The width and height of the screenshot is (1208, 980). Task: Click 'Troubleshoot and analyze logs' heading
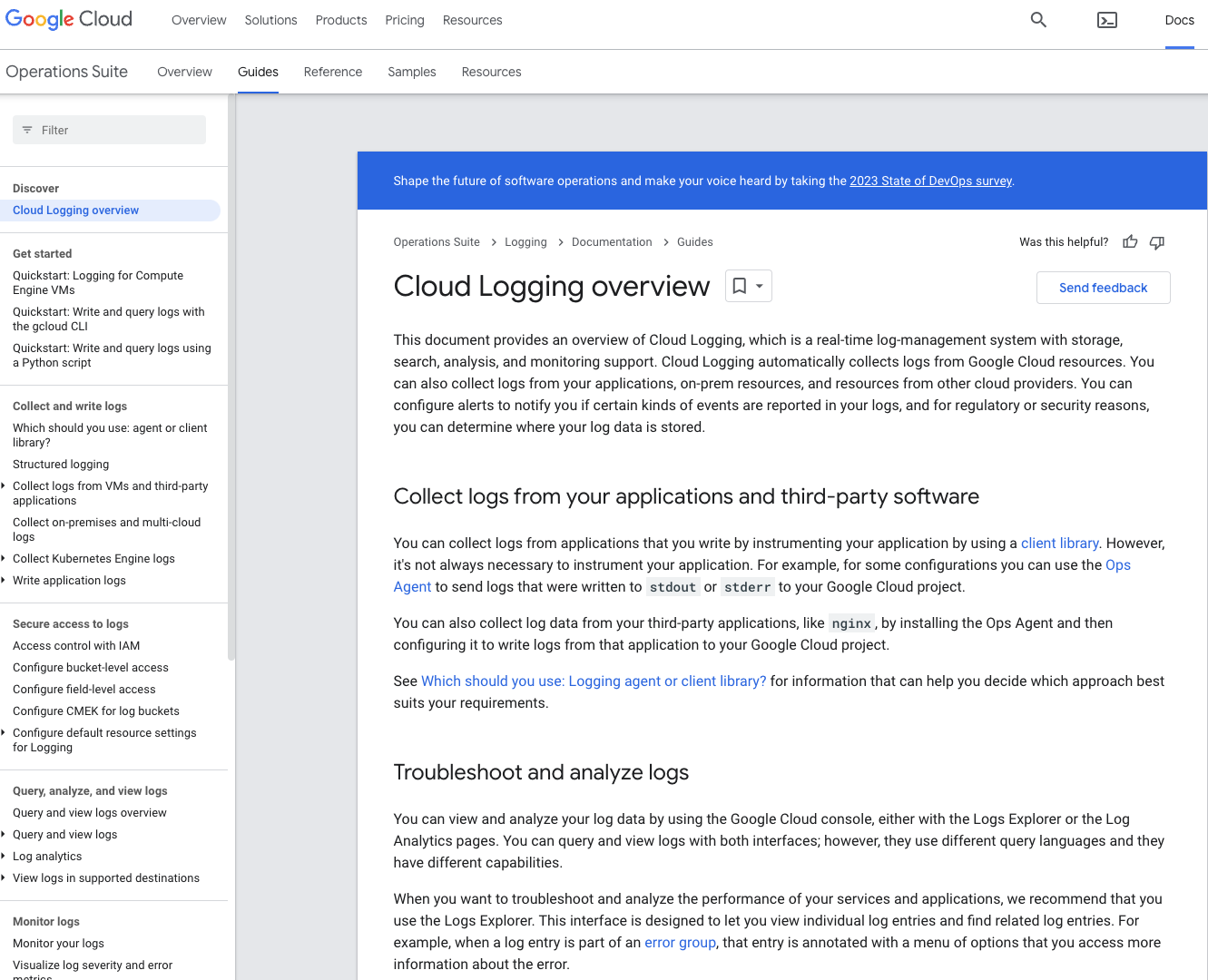541,772
